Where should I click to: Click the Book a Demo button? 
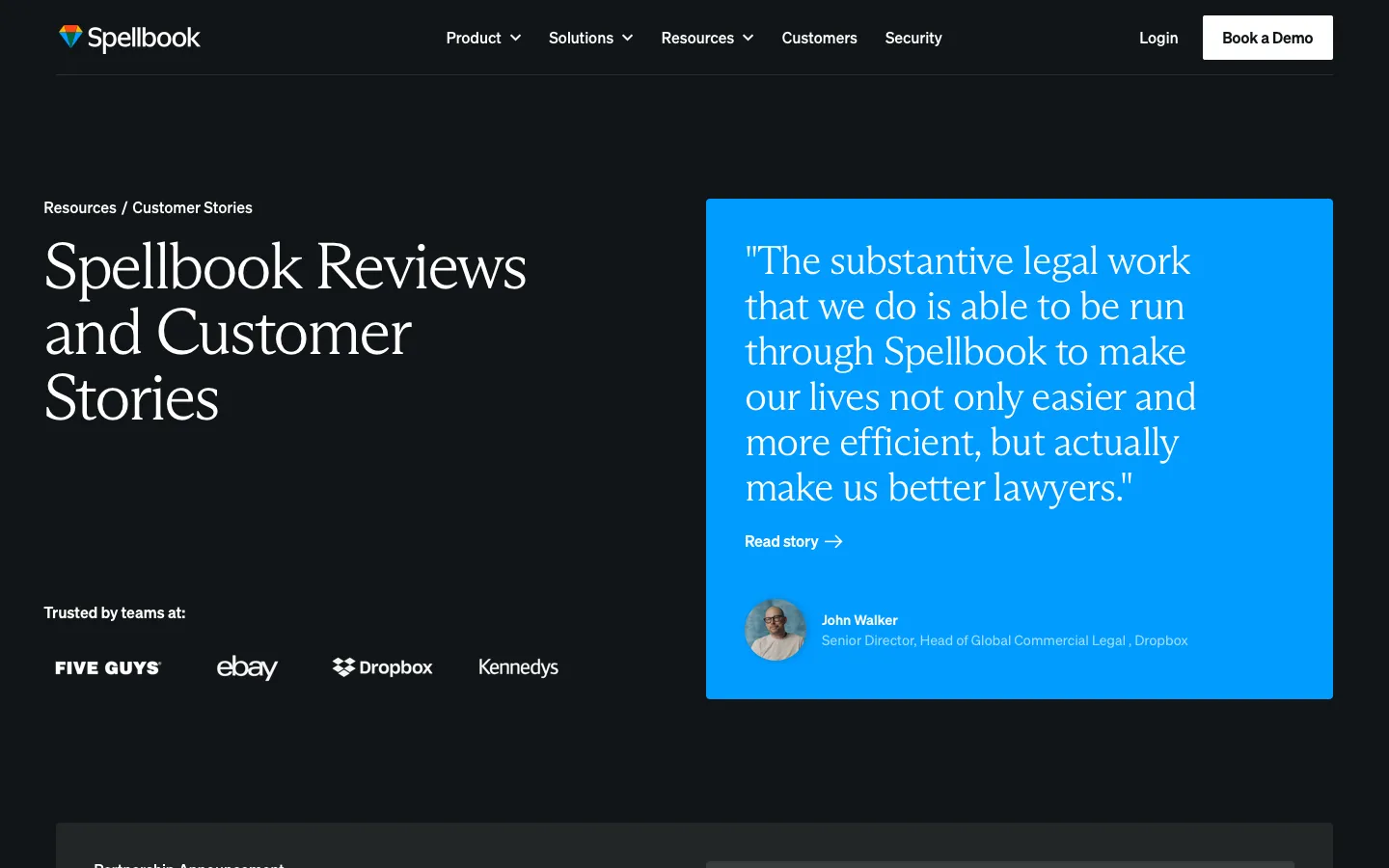click(1267, 38)
